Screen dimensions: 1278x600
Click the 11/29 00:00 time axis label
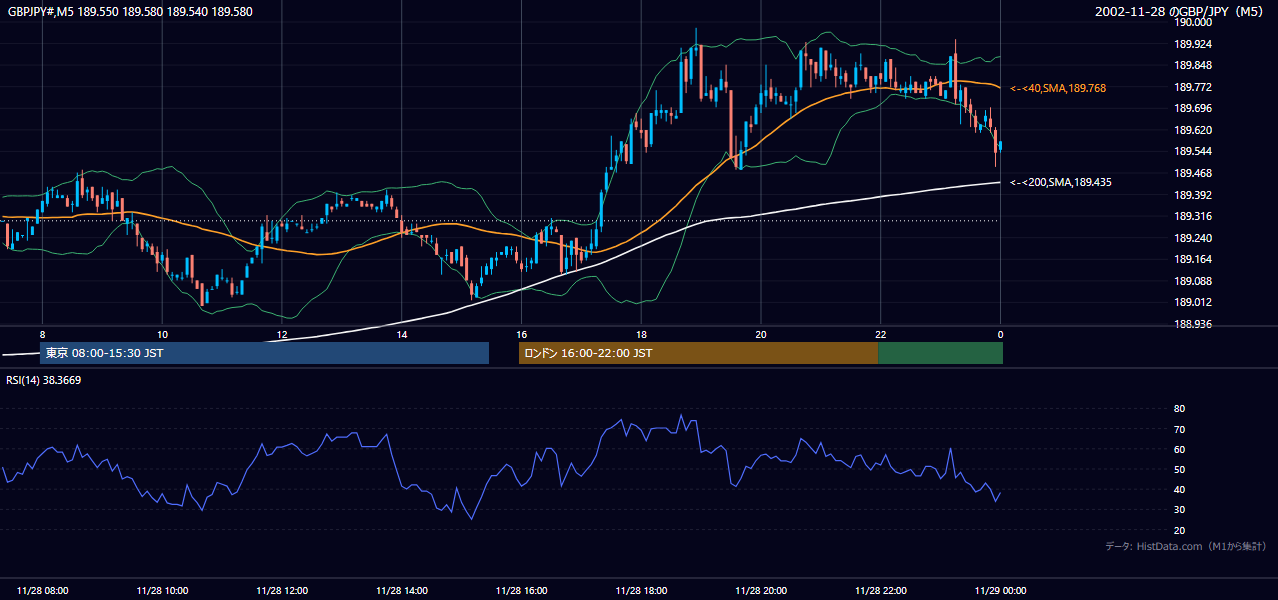click(x=1000, y=591)
